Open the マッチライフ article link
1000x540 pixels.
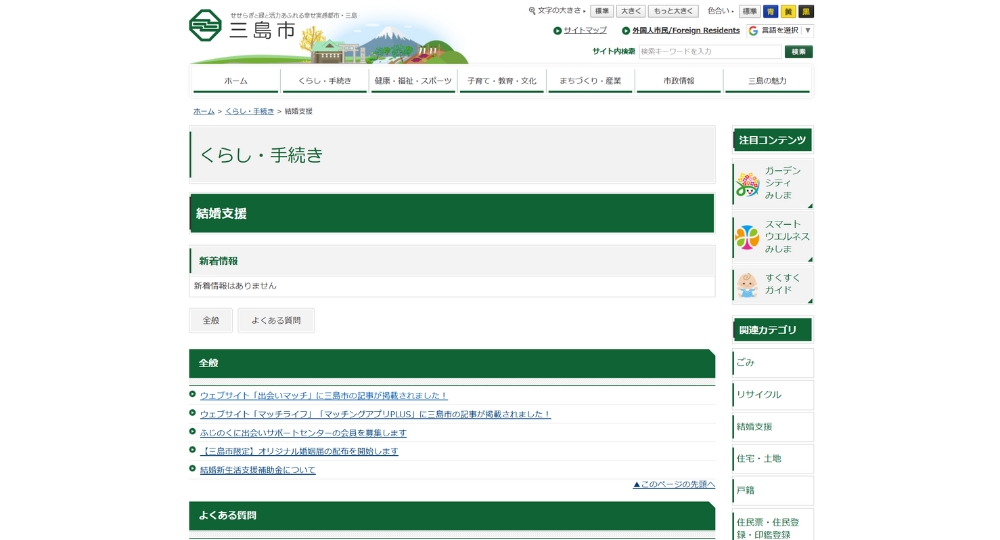pyautogui.click(x=375, y=414)
